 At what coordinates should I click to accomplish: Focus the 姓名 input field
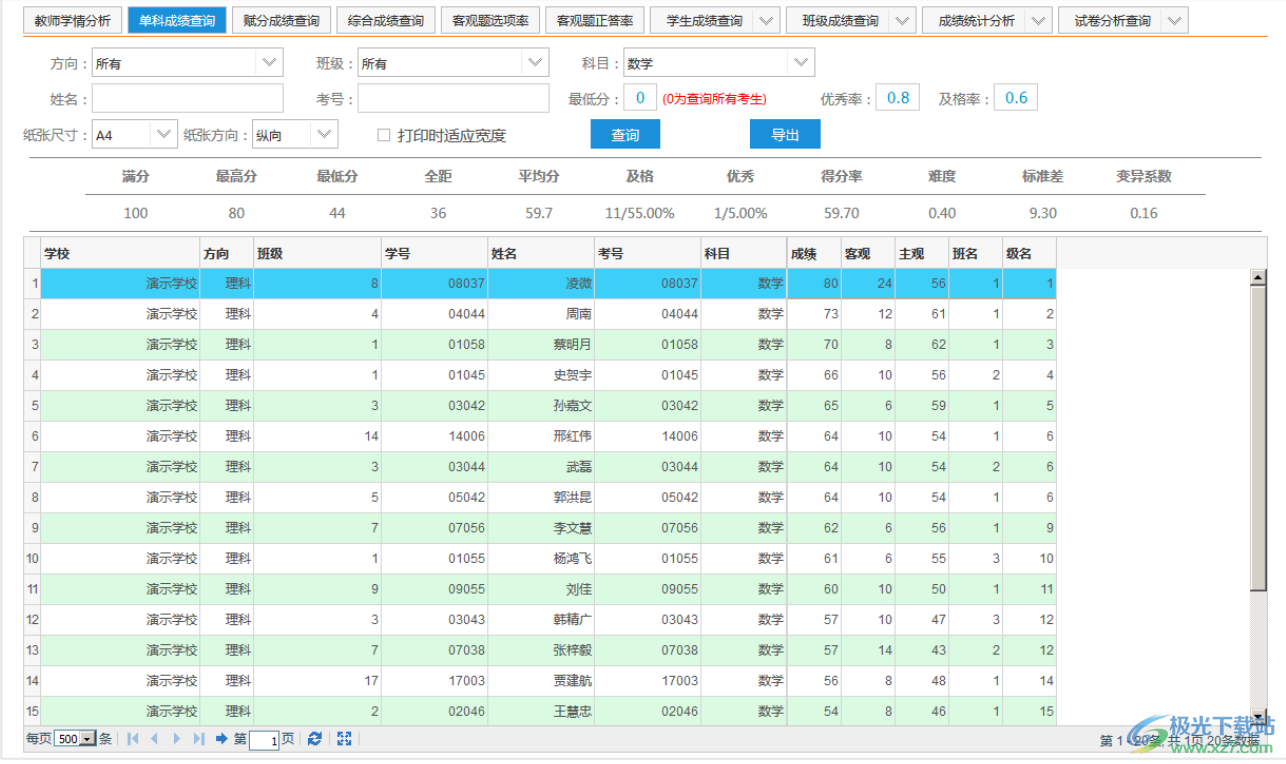(188, 98)
